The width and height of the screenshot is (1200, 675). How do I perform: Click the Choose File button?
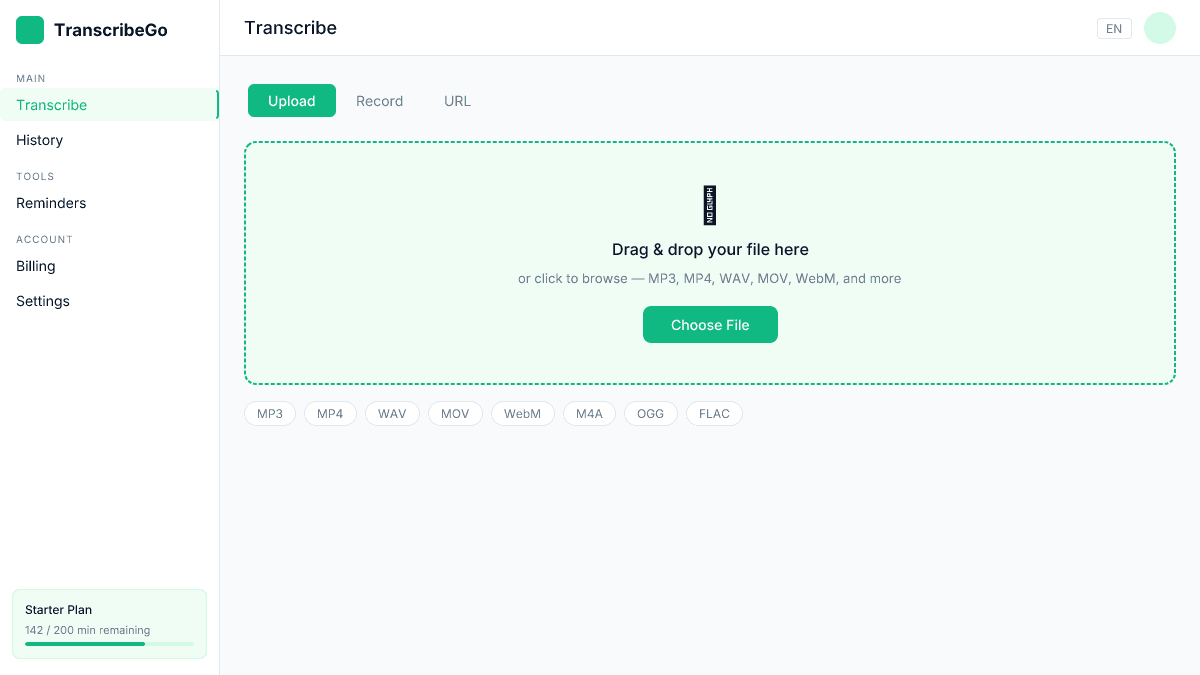(710, 325)
